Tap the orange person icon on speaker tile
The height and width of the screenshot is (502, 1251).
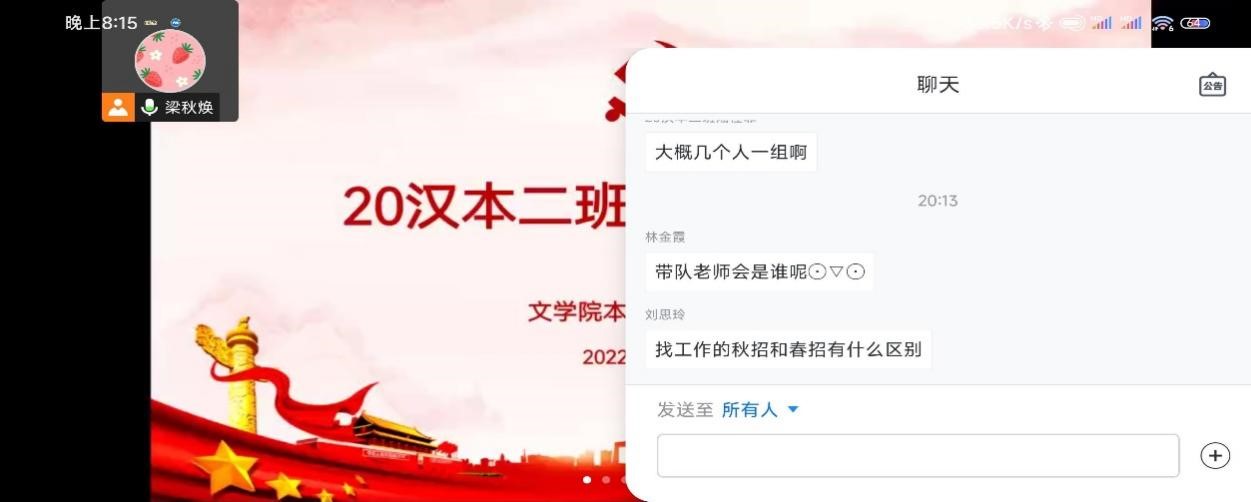click(118, 107)
